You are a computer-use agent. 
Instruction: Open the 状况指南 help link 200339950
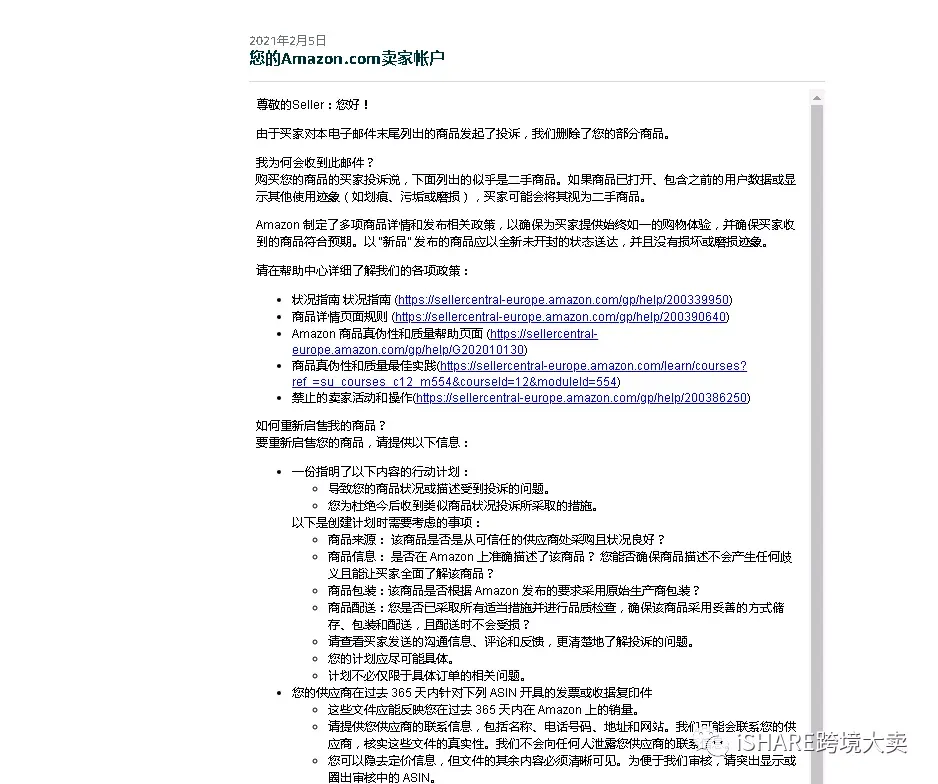pos(563,300)
